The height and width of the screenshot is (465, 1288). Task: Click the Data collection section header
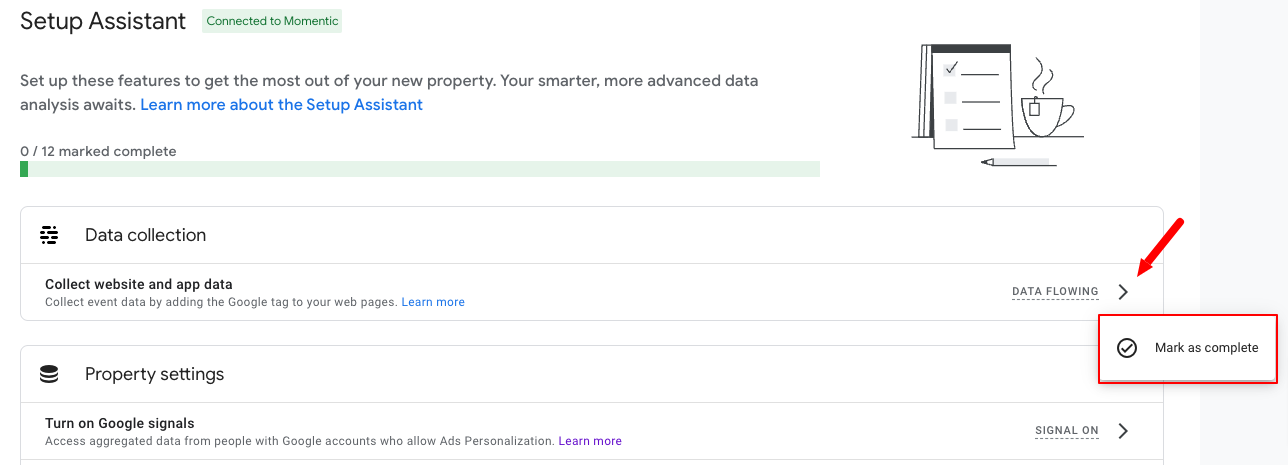(592, 235)
